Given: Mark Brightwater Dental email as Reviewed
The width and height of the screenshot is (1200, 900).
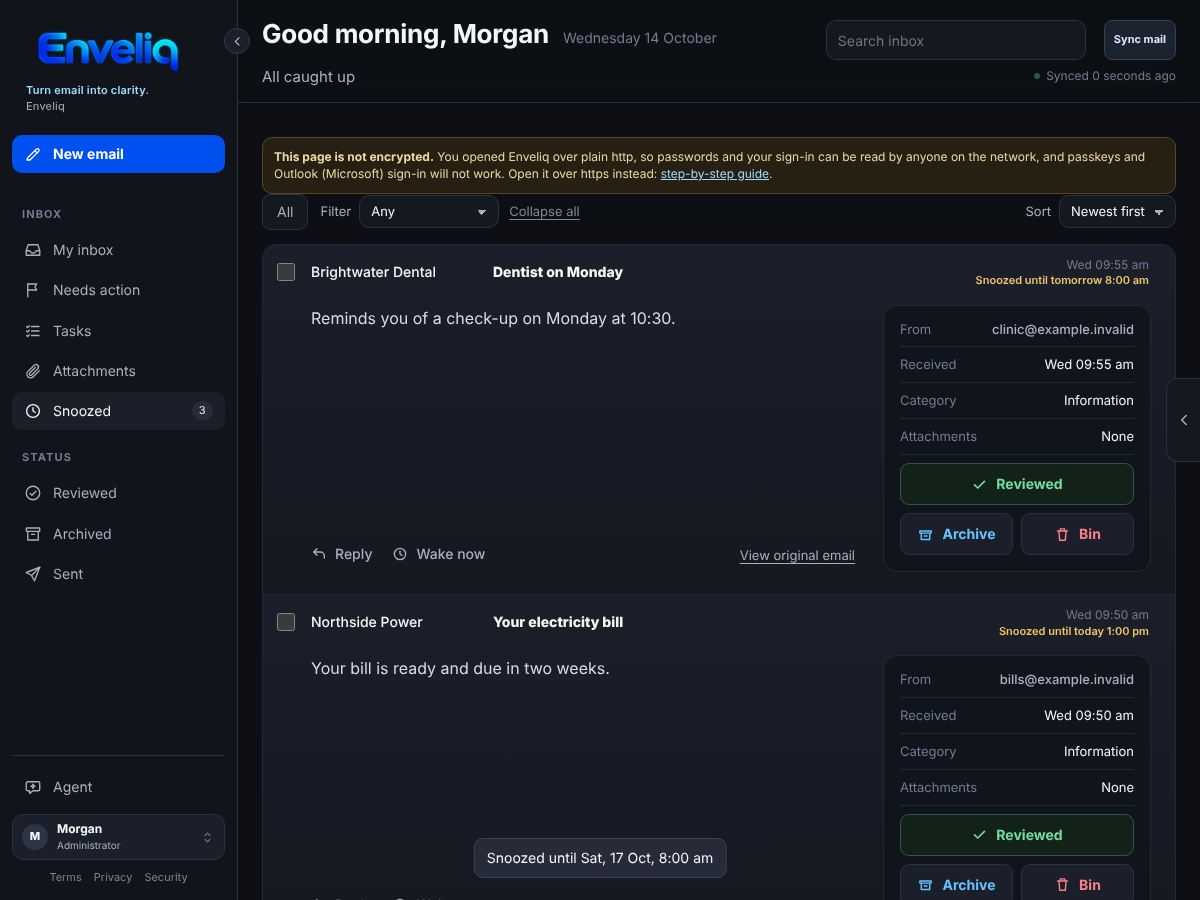Looking at the screenshot, I should click(x=1017, y=484).
